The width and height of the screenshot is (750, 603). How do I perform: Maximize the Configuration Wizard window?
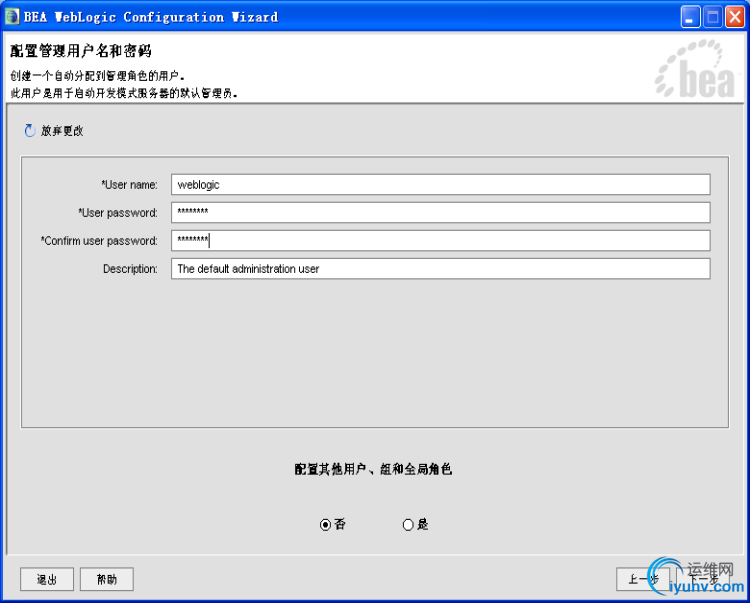[713, 17]
